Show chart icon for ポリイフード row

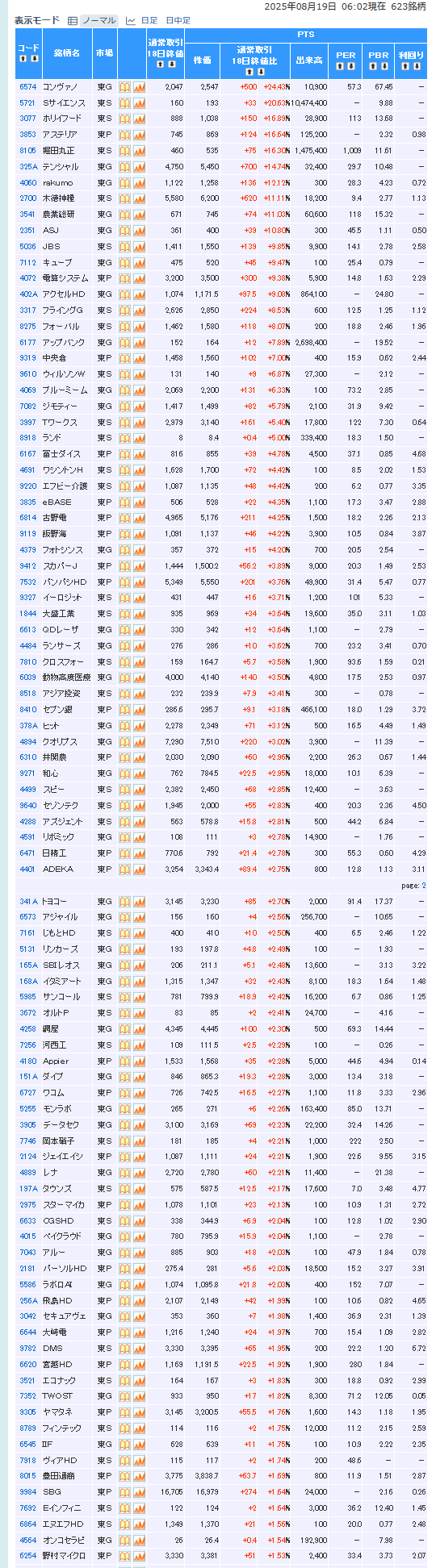[139, 119]
